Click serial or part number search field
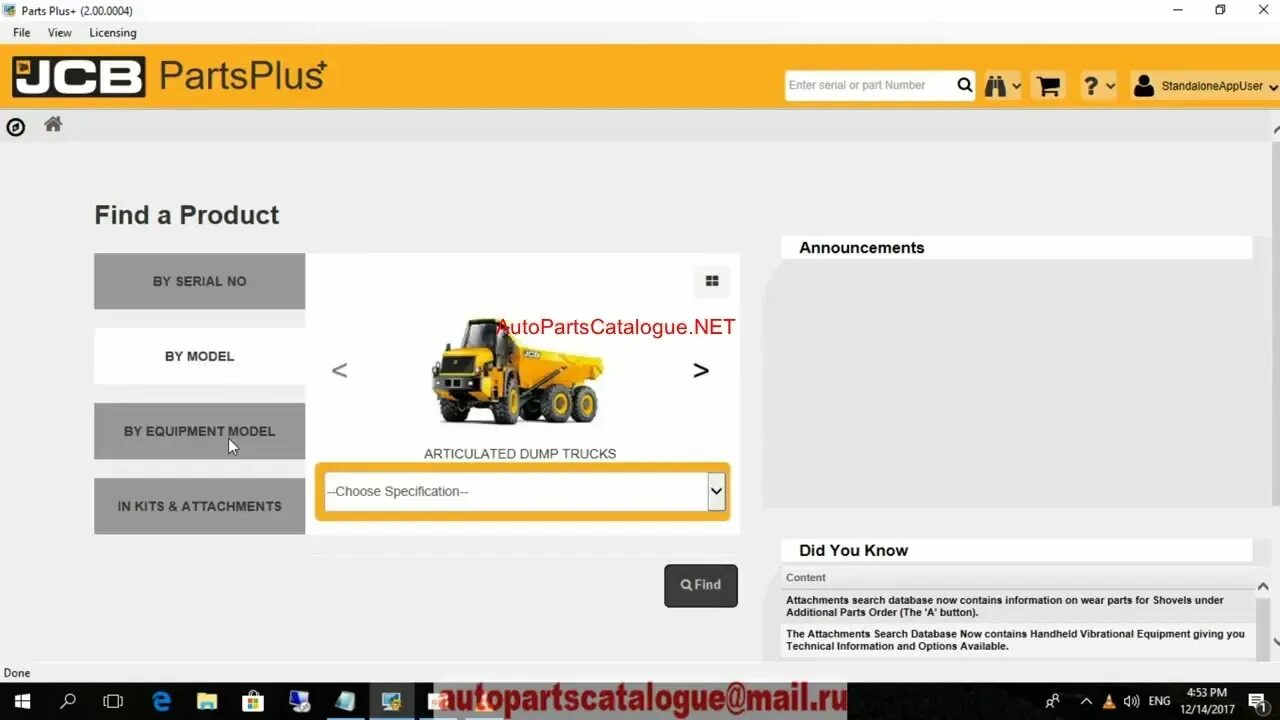This screenshot has width=1280, height=720. (x=869, y=85)
